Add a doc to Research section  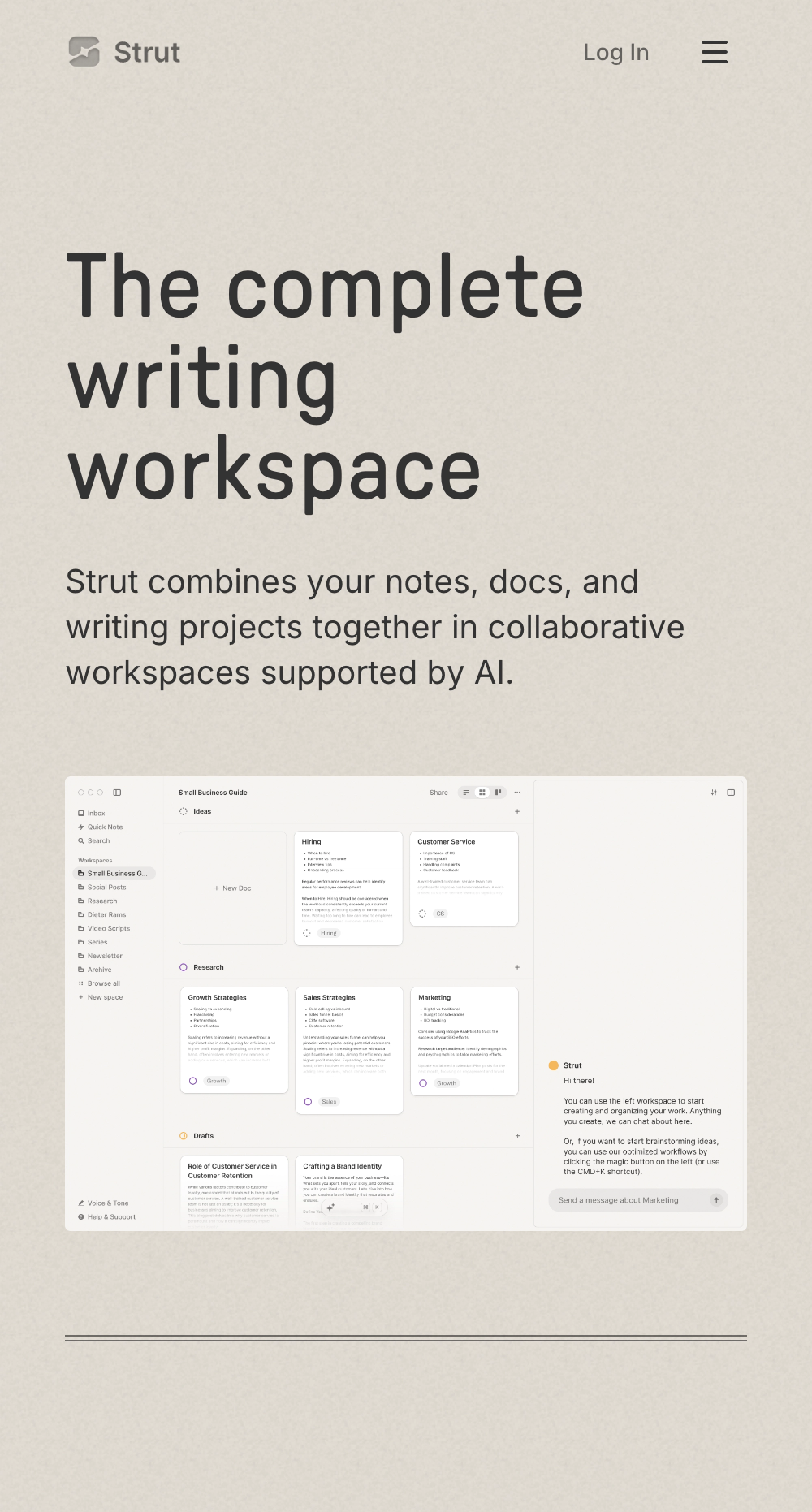pos(517,967)
